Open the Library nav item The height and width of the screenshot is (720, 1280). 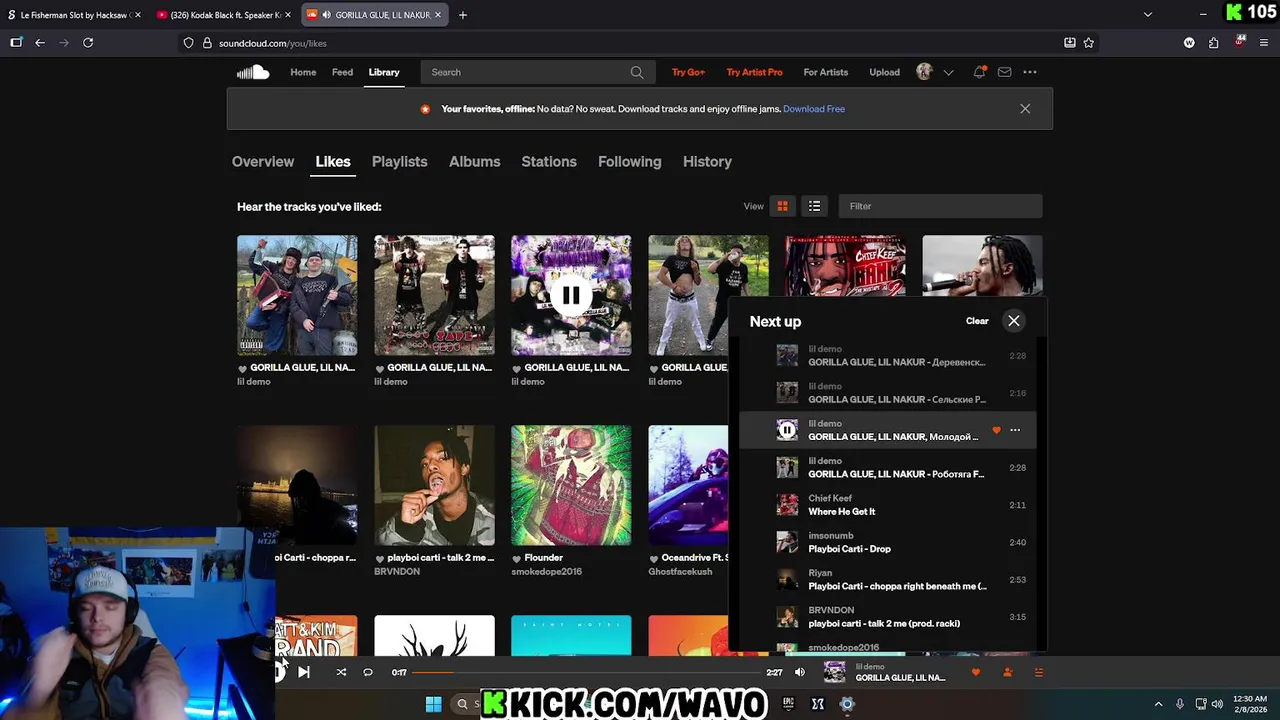pyautogui.click(x=384, y=72)
